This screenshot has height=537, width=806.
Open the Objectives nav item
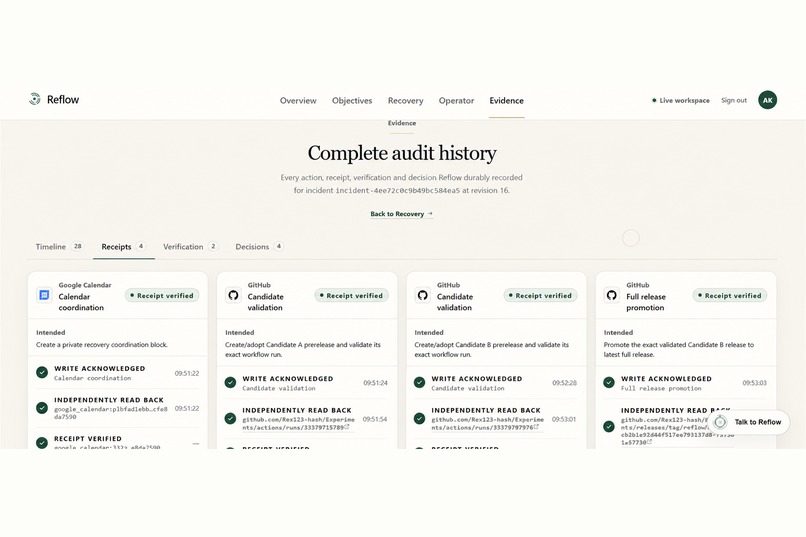coord(352,101)
